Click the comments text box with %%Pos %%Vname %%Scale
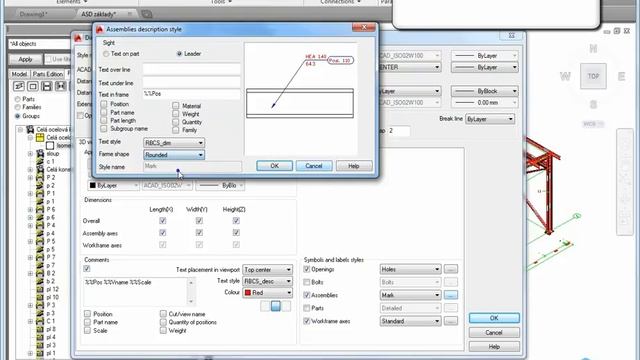 [x=139, y=292]
